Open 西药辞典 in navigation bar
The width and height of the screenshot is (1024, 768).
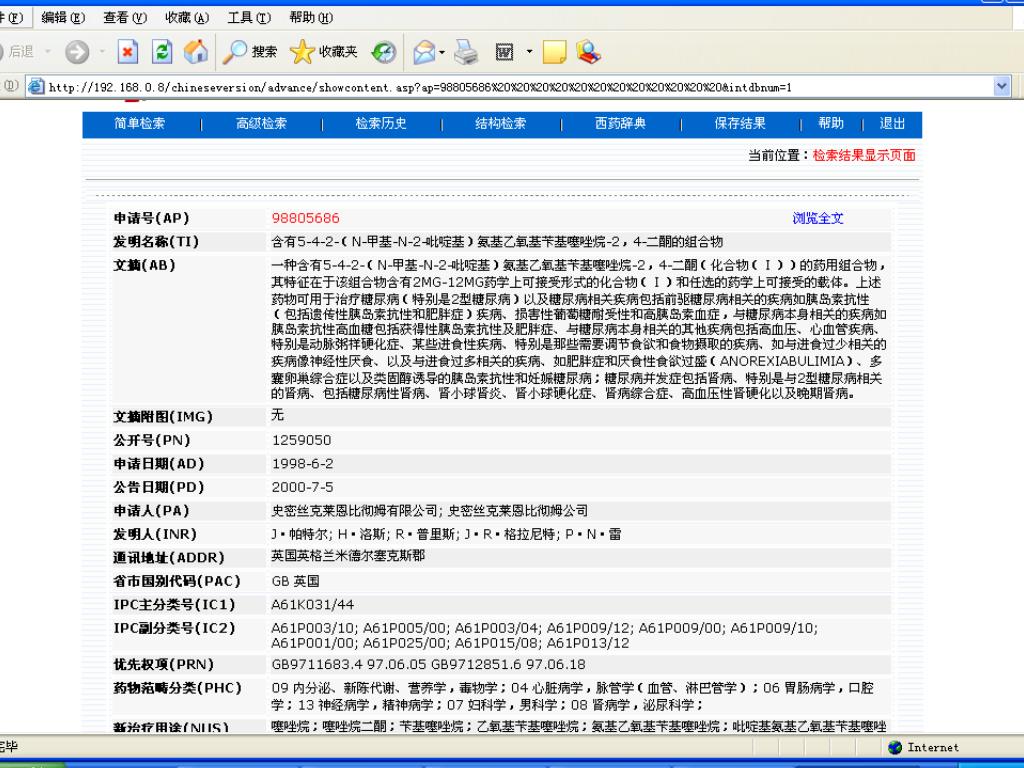620,123
